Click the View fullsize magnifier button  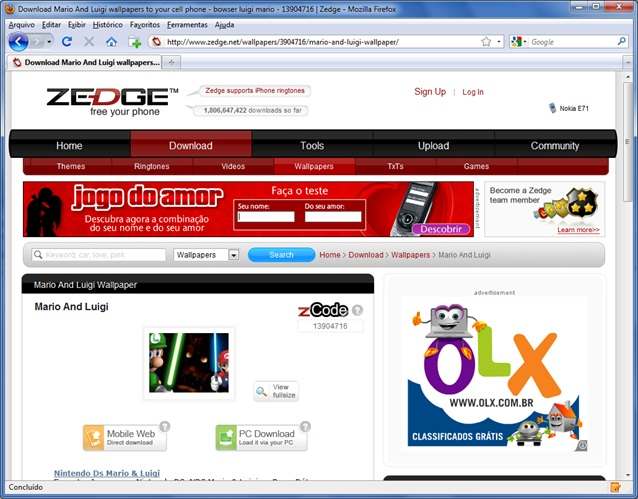(x=276, y=391)
